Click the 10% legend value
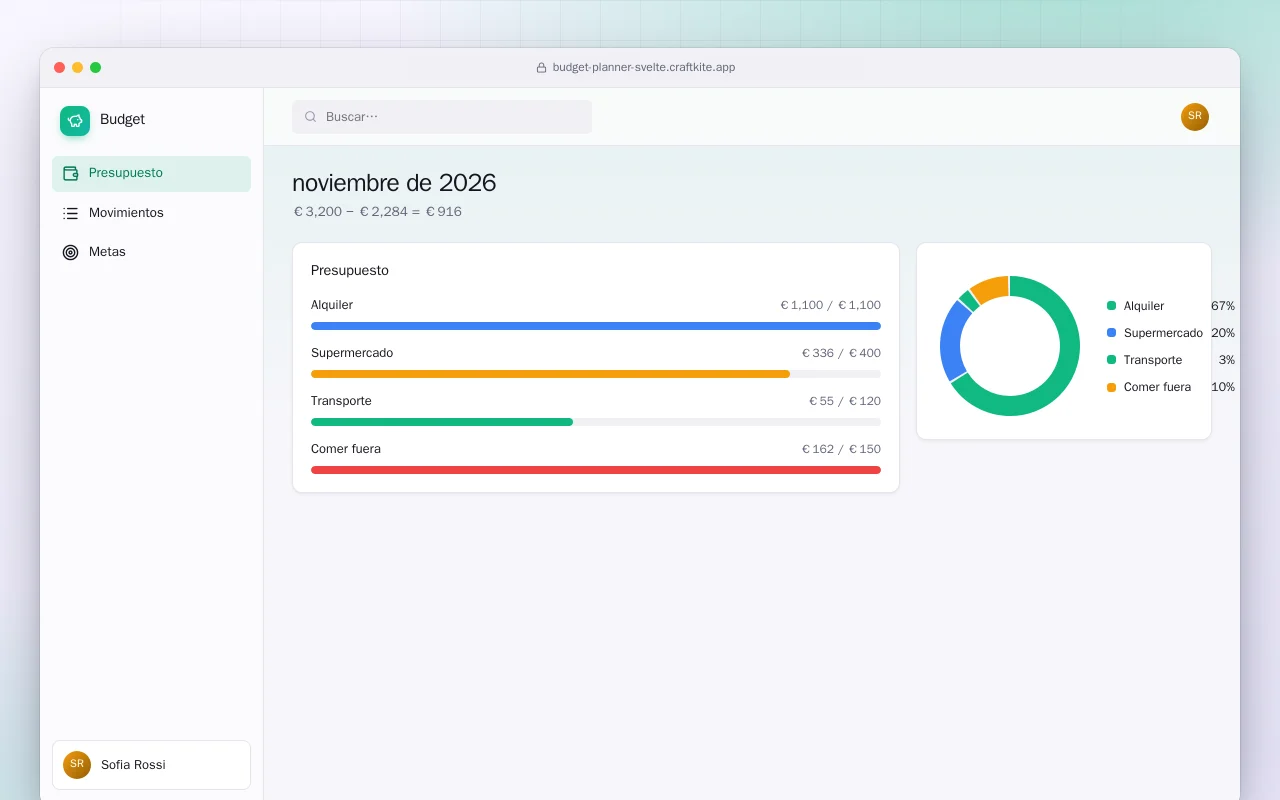Viewport: 1280px width, 800px height. tap(1223, 387)
